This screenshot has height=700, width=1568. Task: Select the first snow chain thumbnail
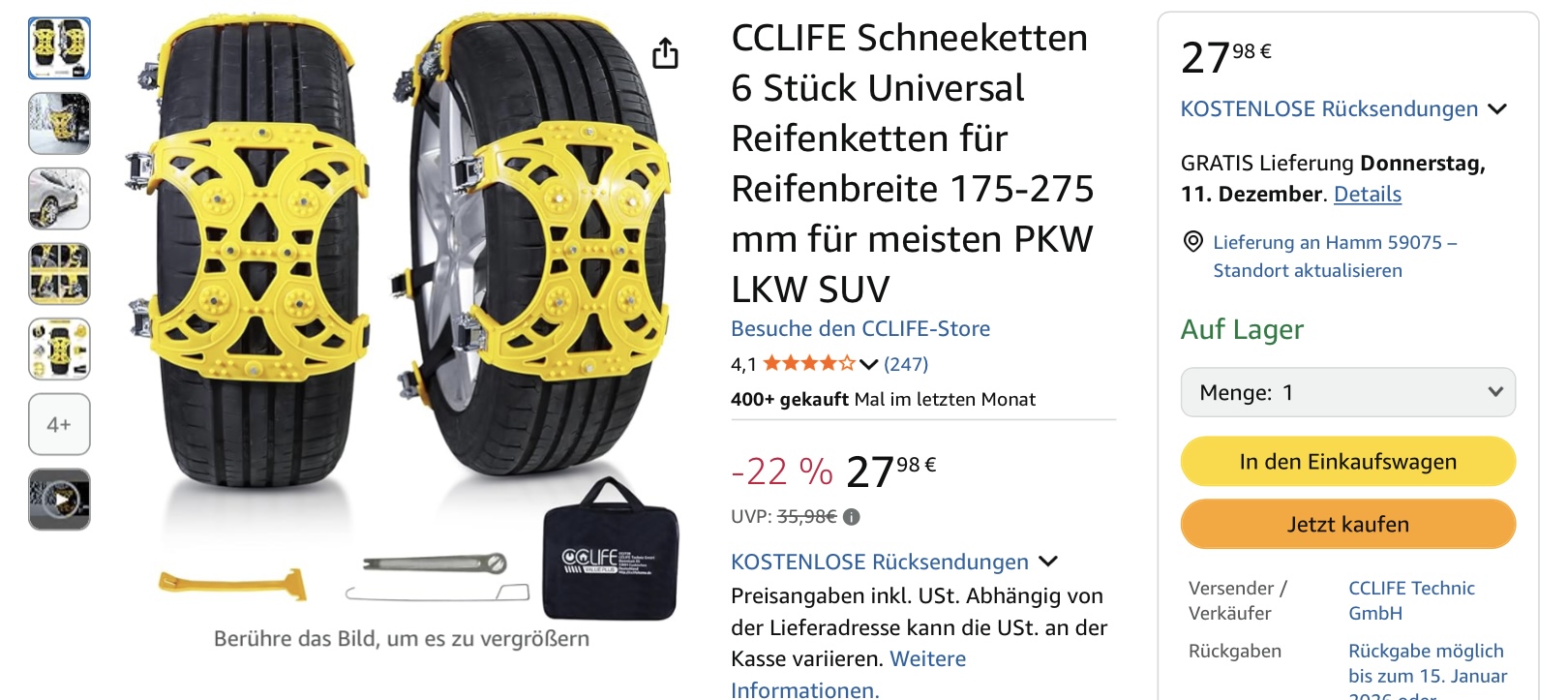[59, 48]
